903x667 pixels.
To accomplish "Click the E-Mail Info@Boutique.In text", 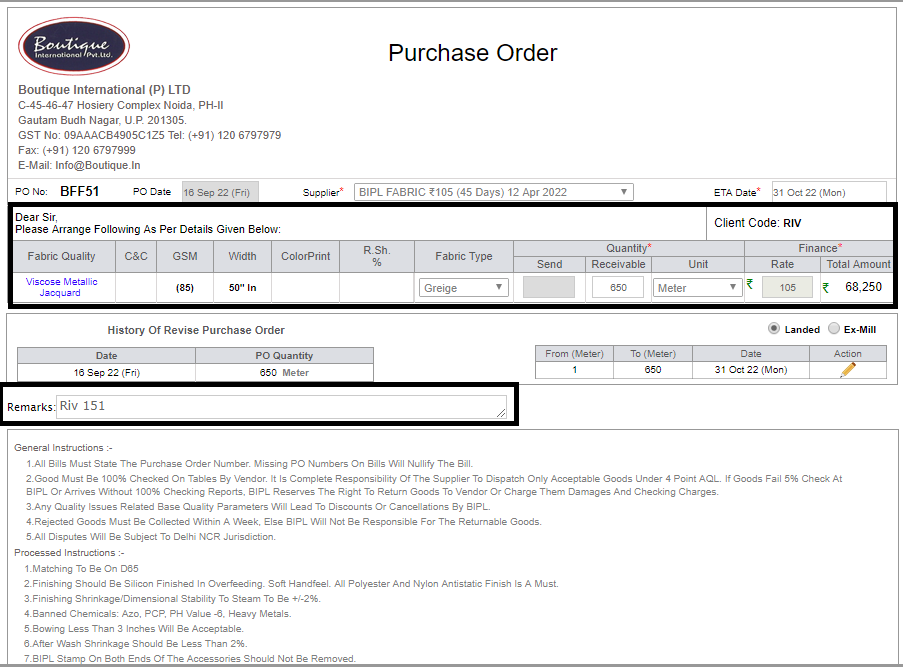I will point(79,165).
